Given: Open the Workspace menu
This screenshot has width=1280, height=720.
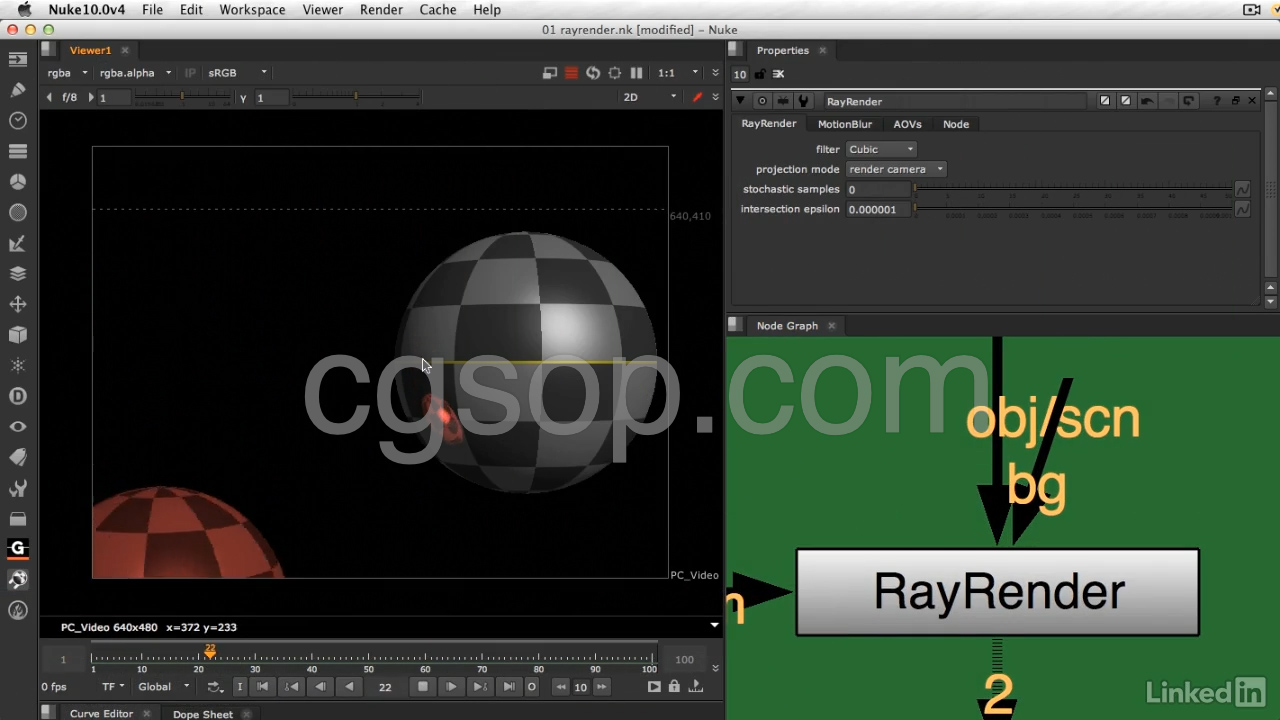Looking at the screenshot, I should 252,10.
